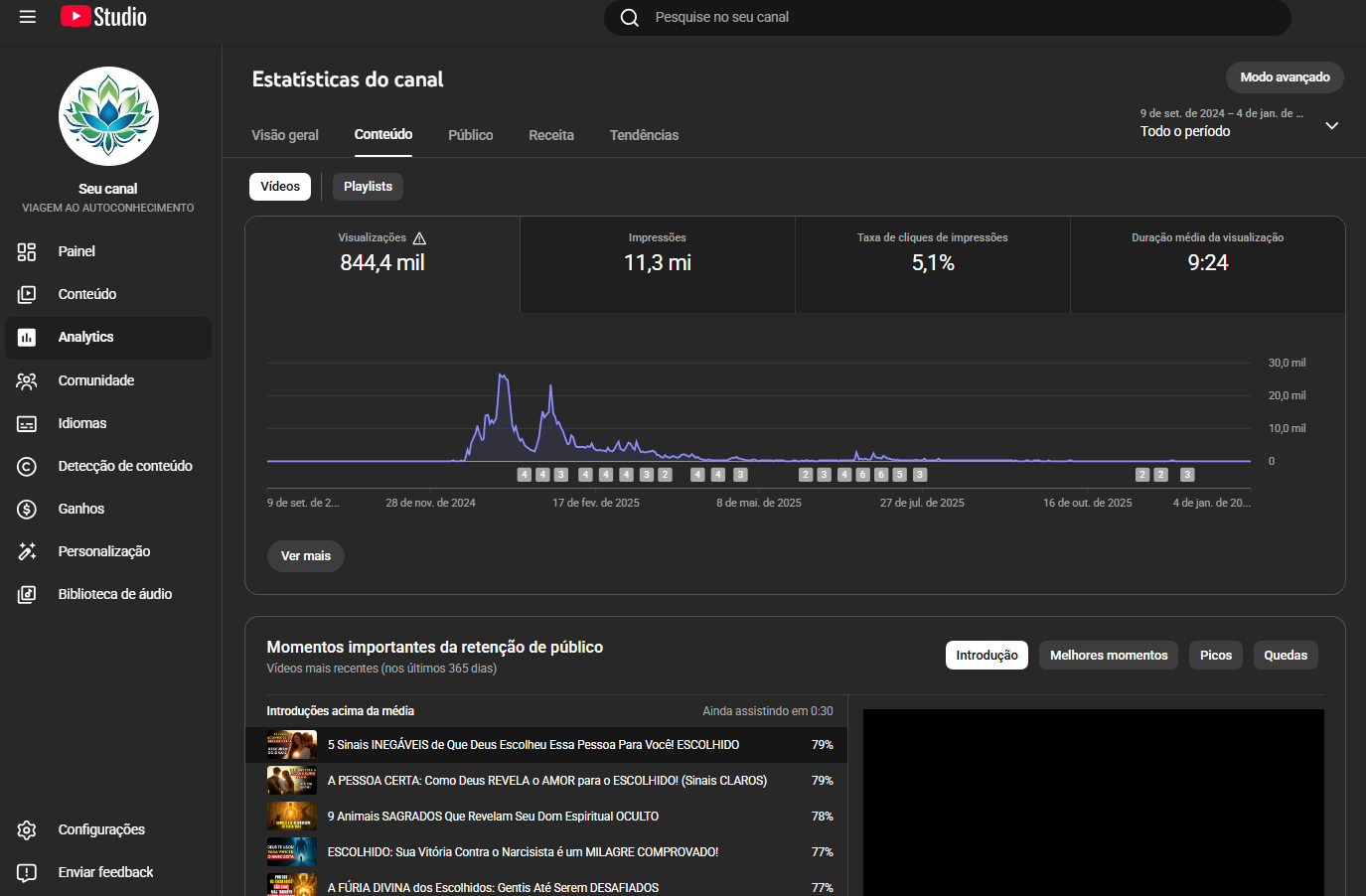This screenshot has height=896, width=1366.
Task: Click the '27 de jul. de 2025' axis label
Action: pos(922,503)
